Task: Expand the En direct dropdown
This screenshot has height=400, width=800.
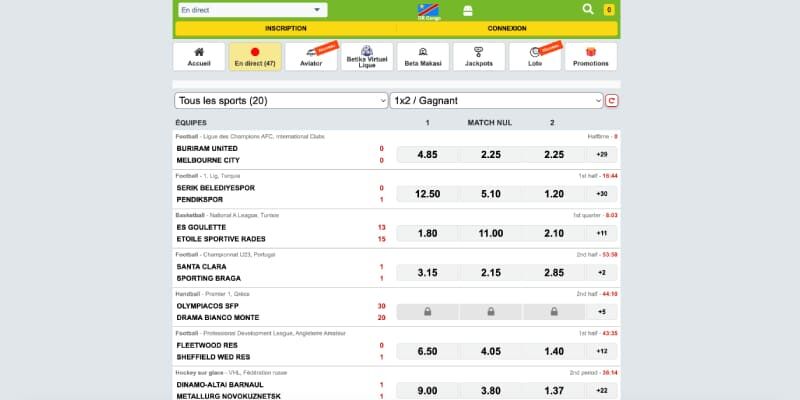Action: (253, 10)
